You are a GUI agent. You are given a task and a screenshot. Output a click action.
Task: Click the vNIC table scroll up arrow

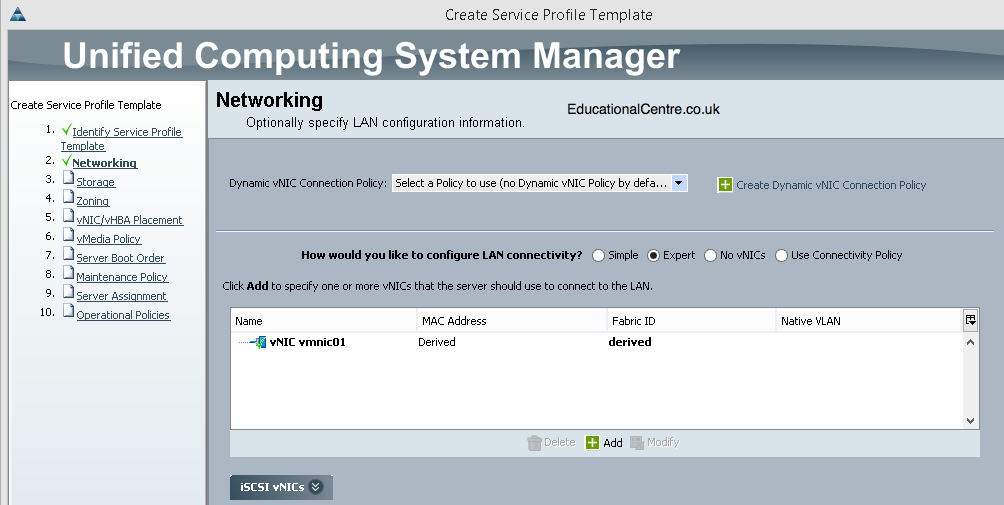(x=971, y=342)
